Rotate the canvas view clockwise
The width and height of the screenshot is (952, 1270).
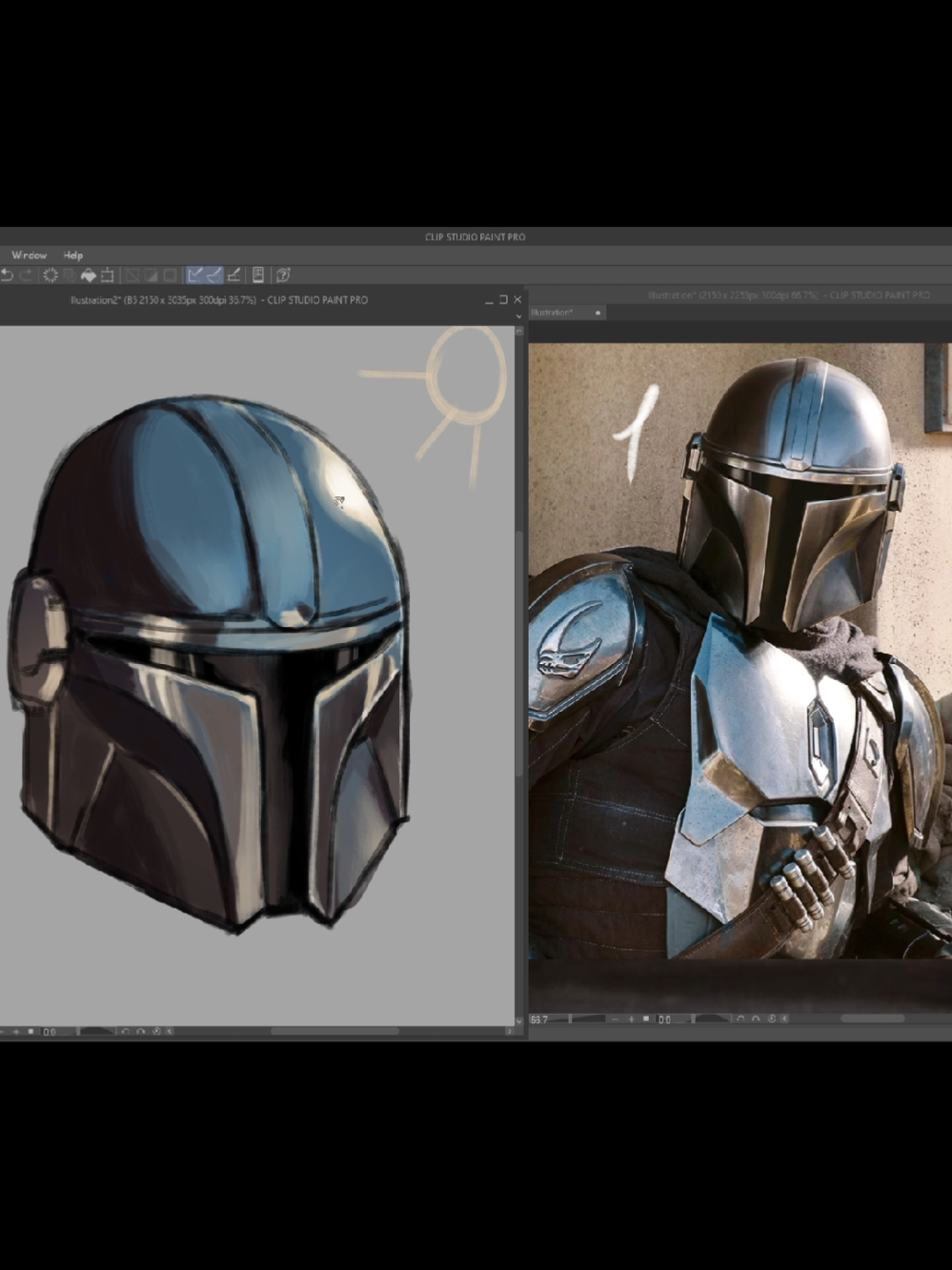[756, 1019]
